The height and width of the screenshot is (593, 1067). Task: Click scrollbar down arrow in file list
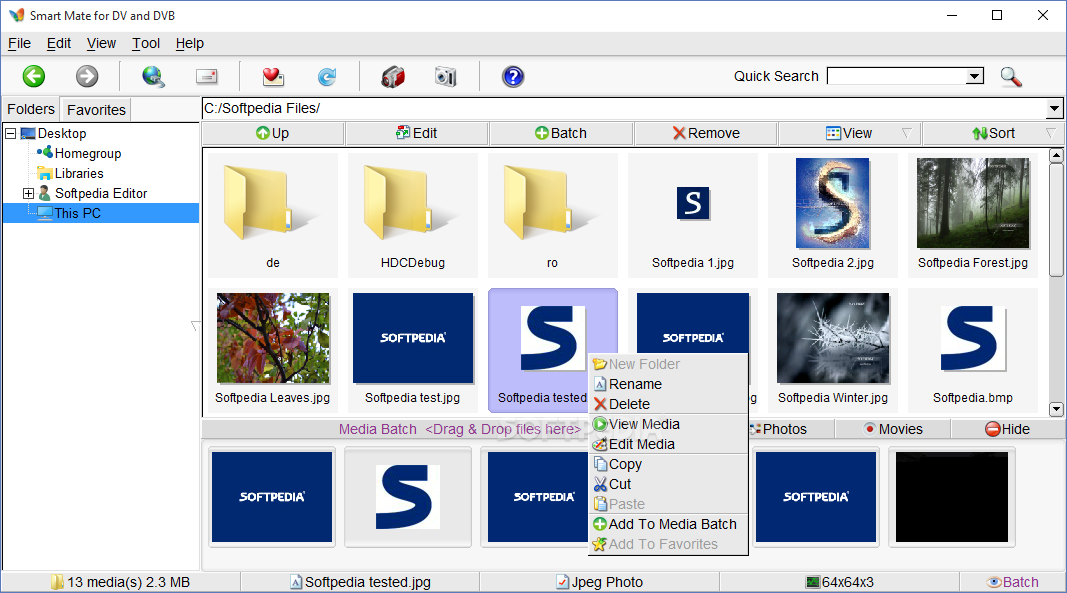[1056, 409]
